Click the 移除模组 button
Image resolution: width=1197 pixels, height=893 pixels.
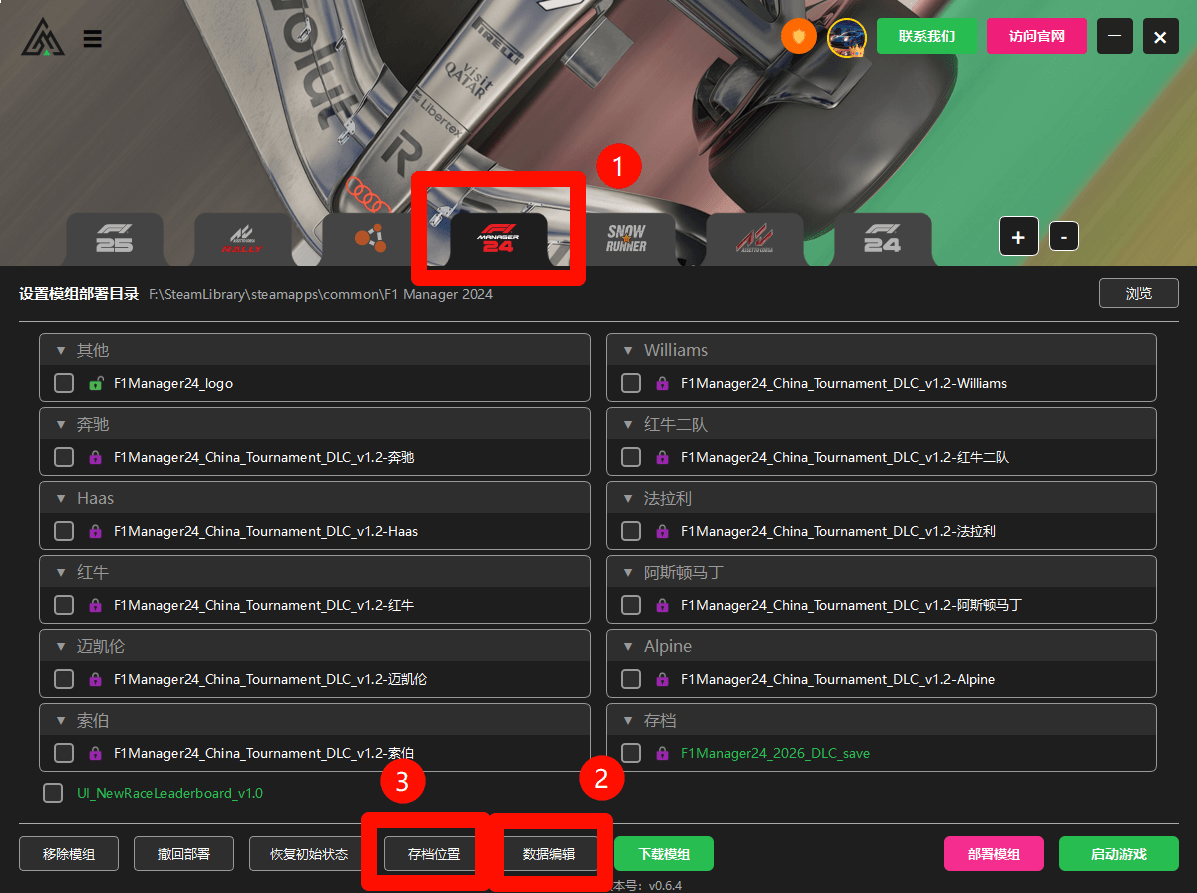(69, 854)
